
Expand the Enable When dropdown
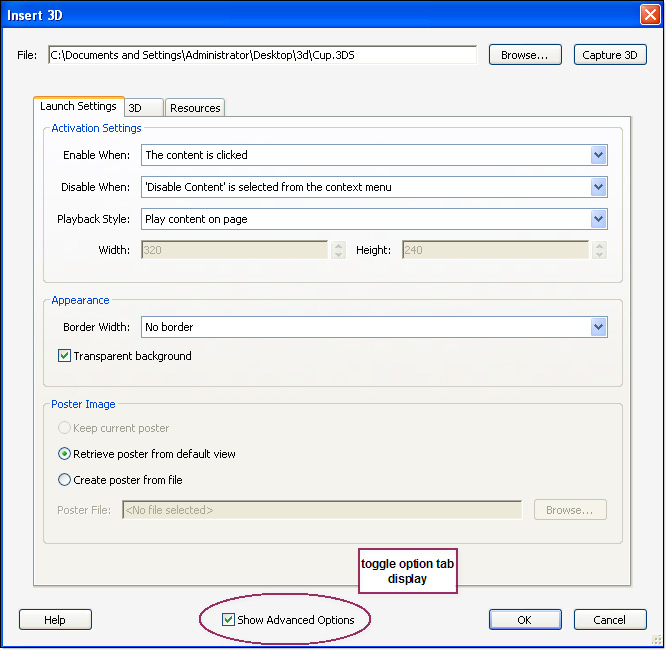coord(598,155)
